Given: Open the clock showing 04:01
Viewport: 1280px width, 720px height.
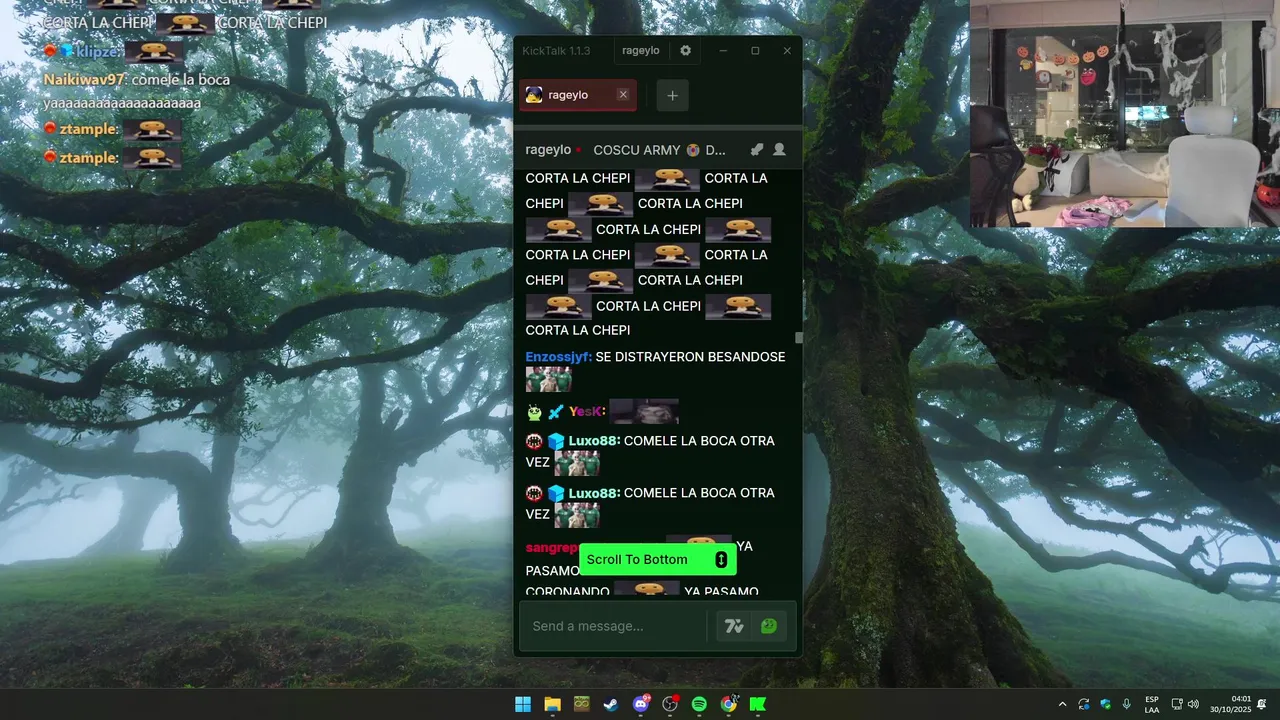Looking at the screenshot, I should pyautogui.click(x=1231, y=704).
